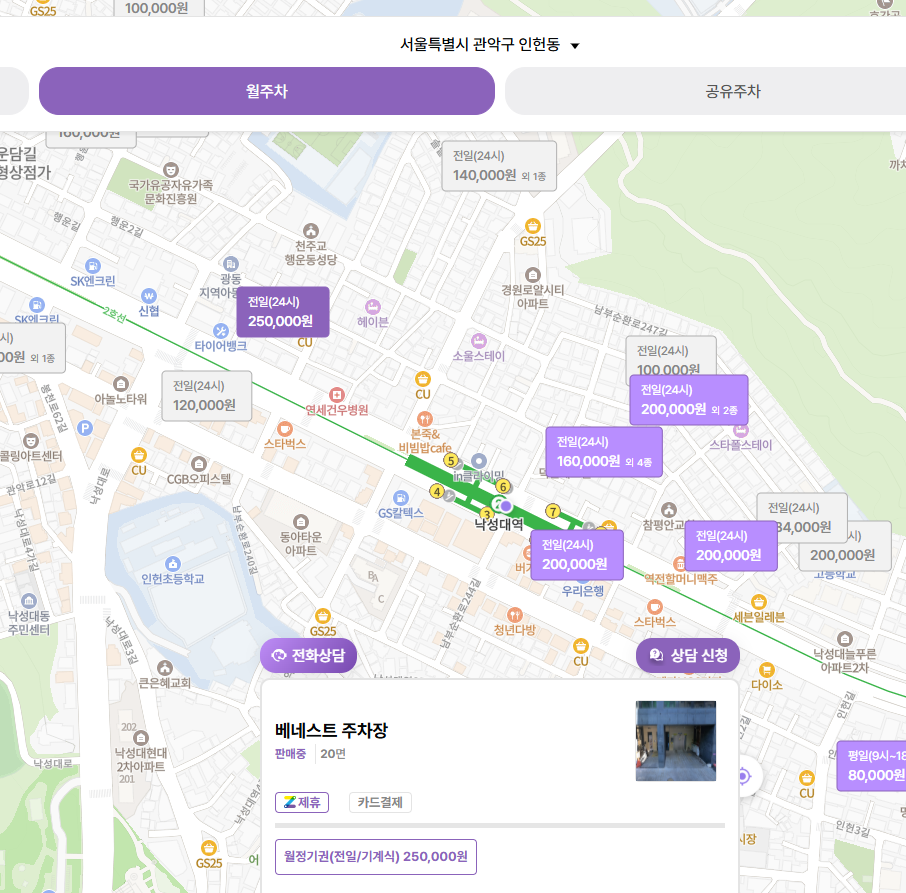
Task: Select the 평일(9시~18 80,000원 price marker
Action: (872, 766)
